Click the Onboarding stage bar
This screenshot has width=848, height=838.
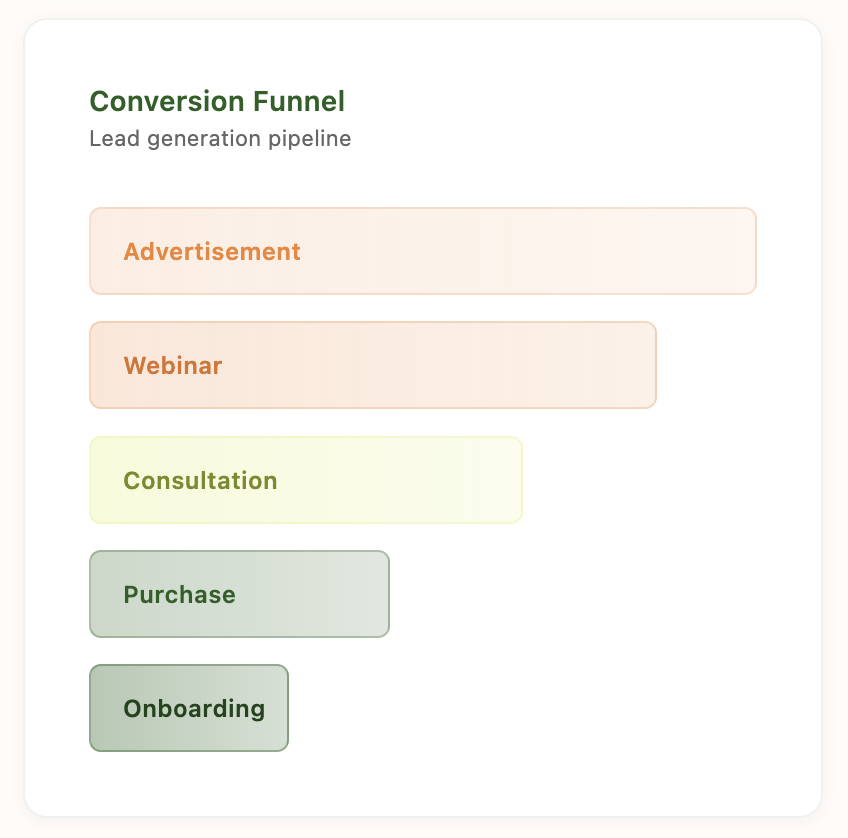click(189, 708)
